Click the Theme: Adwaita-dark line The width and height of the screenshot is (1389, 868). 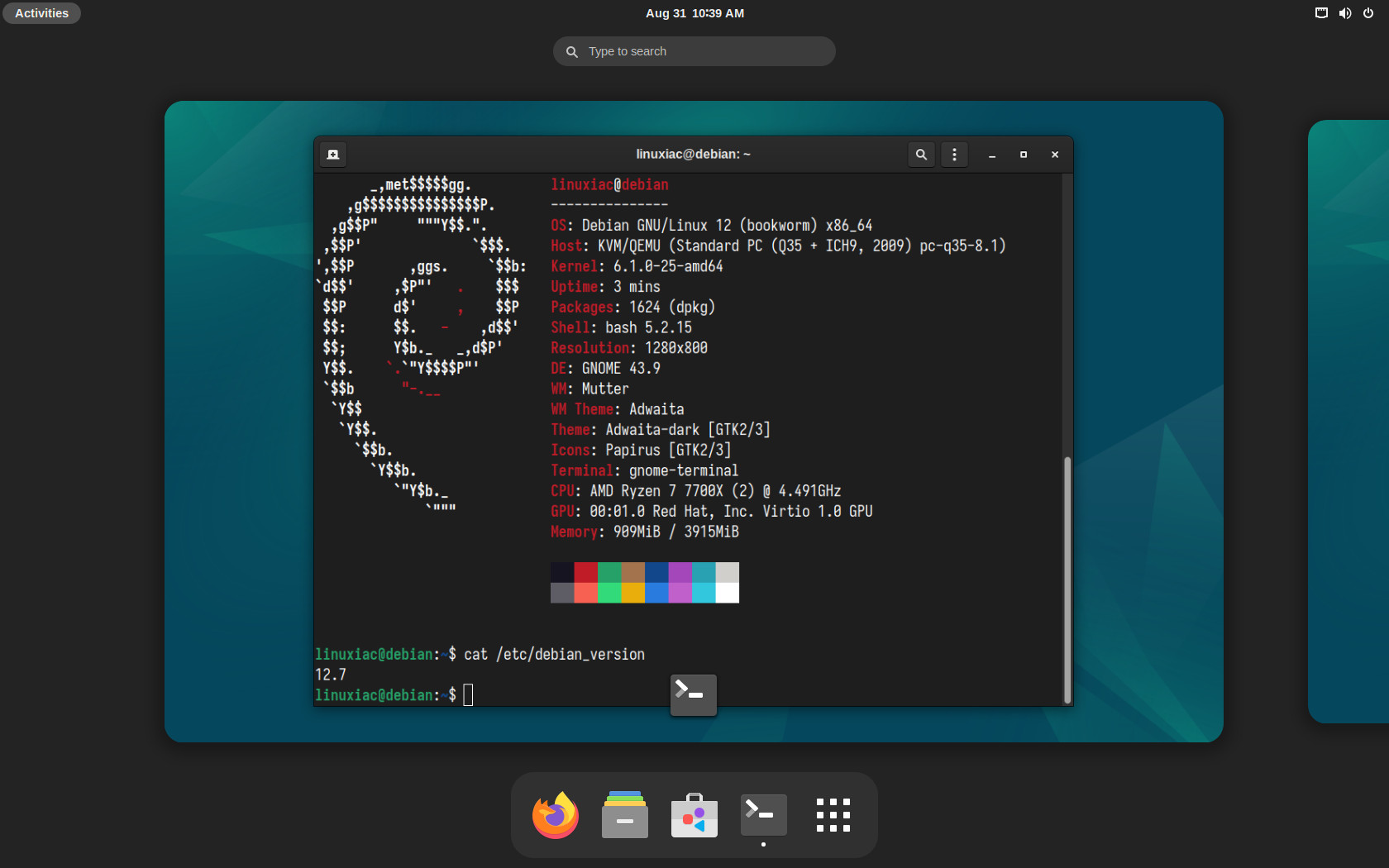[x=661, y=430]
